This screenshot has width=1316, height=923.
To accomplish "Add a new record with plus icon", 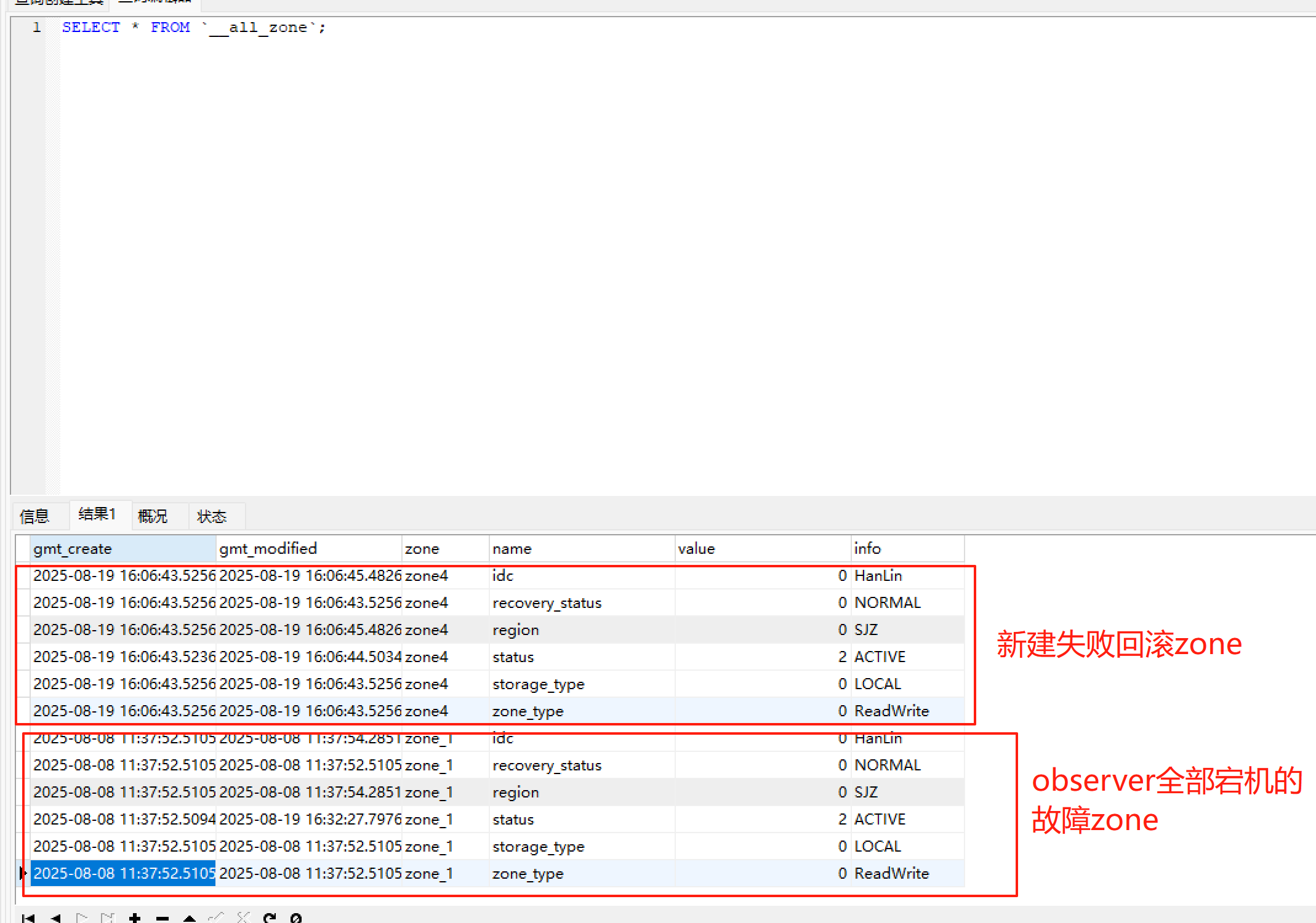I will pos(135,917).
